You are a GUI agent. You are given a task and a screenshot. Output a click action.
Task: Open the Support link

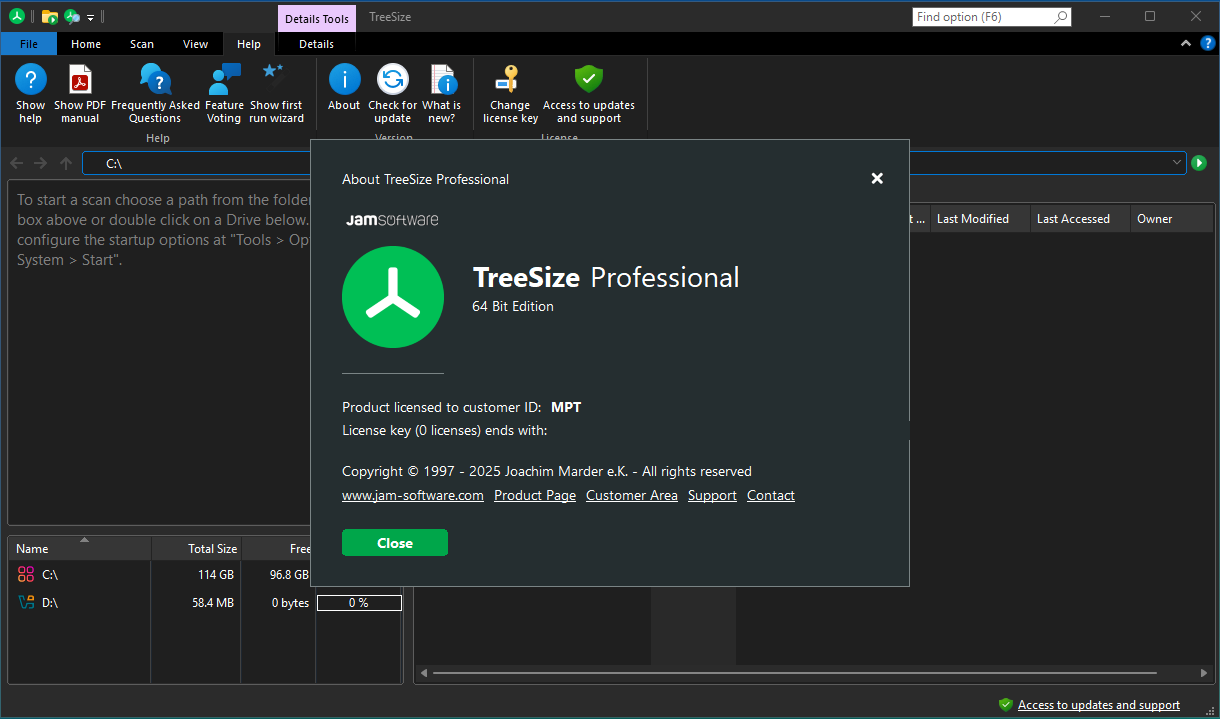click(712, 495)
